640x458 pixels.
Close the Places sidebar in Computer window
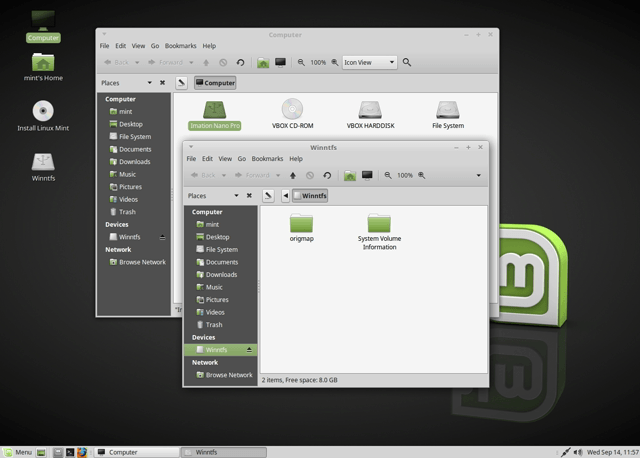162,83
